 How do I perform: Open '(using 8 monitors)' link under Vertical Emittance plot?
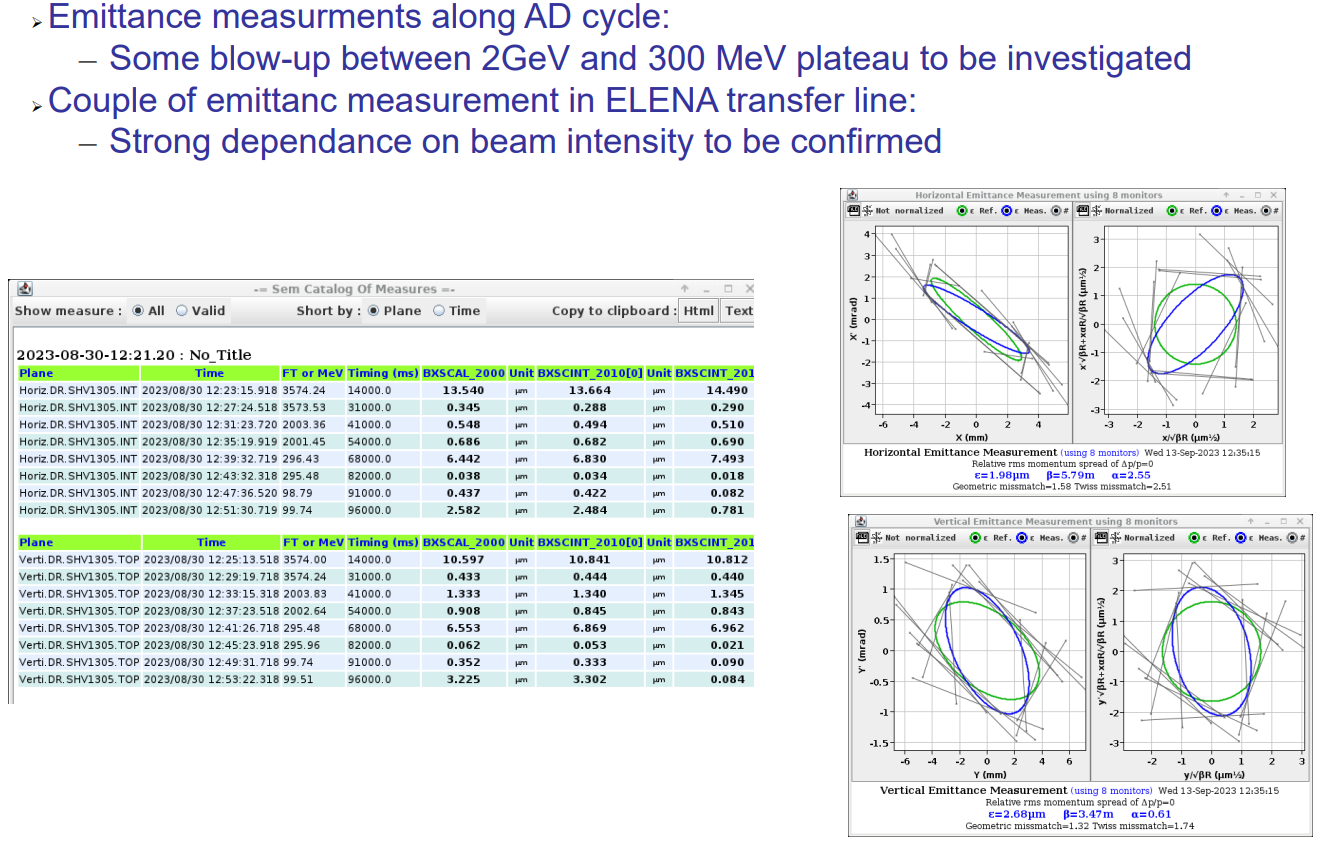1111,791
